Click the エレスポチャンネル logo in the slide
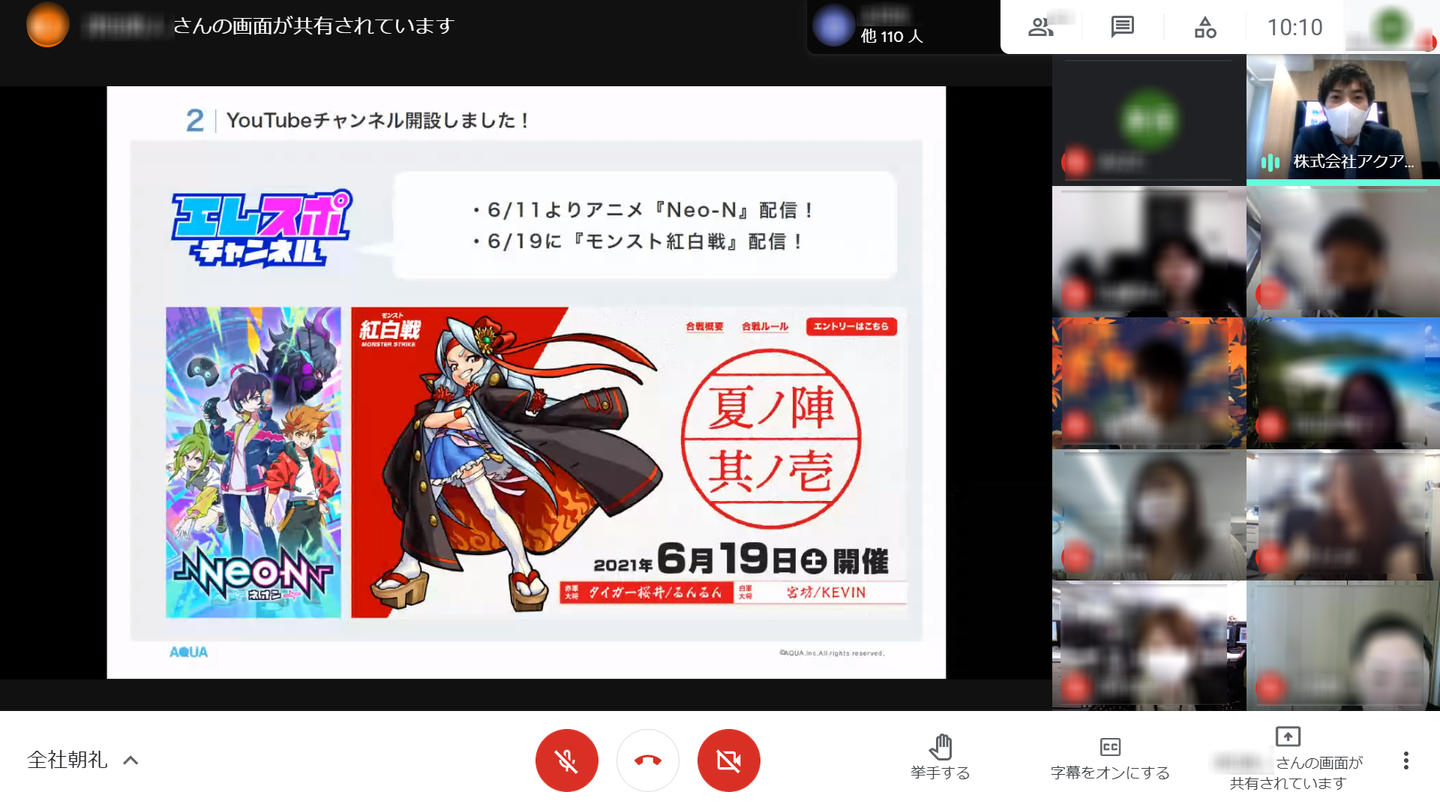Image resolution: width=1440 pixels, height=810 pixels. (x=261, y=229)
